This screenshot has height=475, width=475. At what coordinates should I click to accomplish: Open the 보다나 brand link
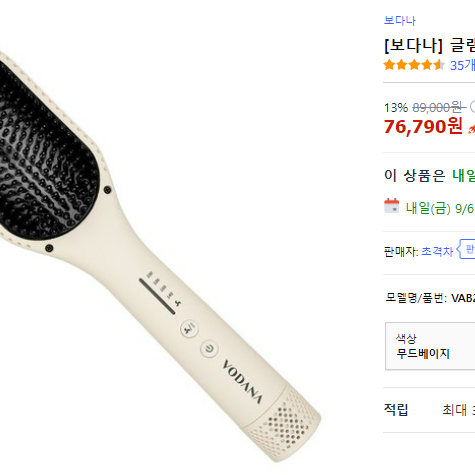tap(400, 21)
